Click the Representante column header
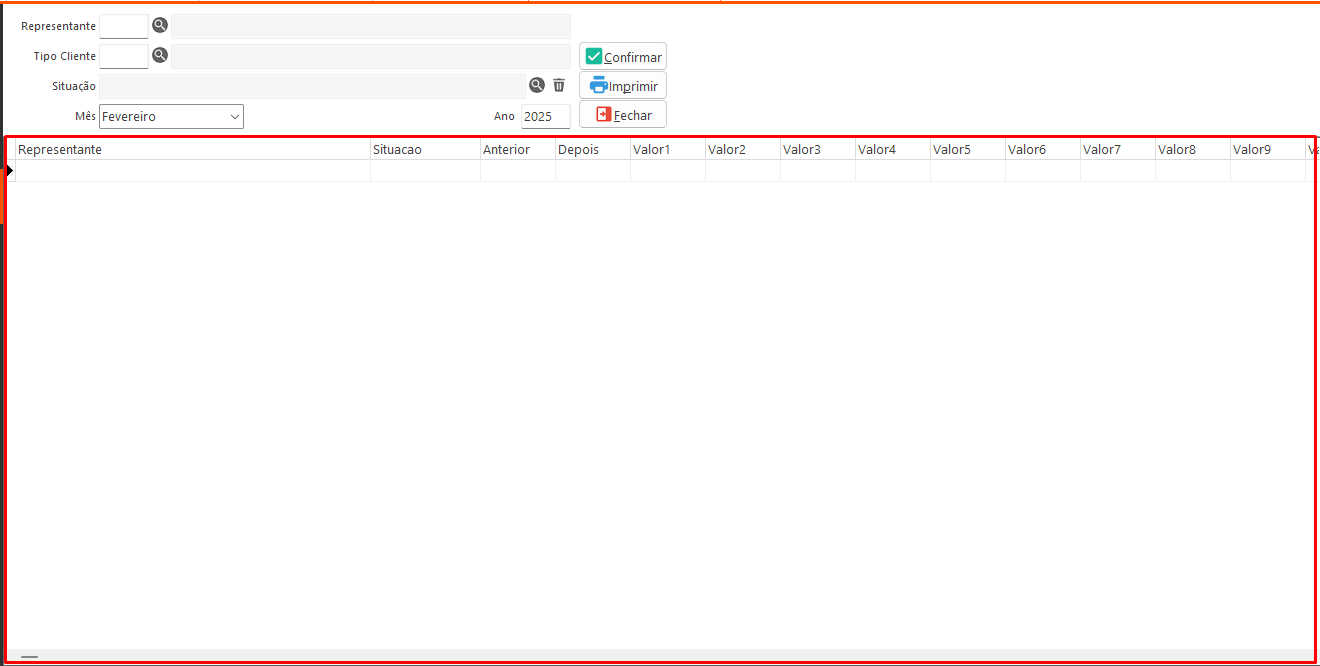This screenshot has width=1320, height=666. tap(192, 150)
